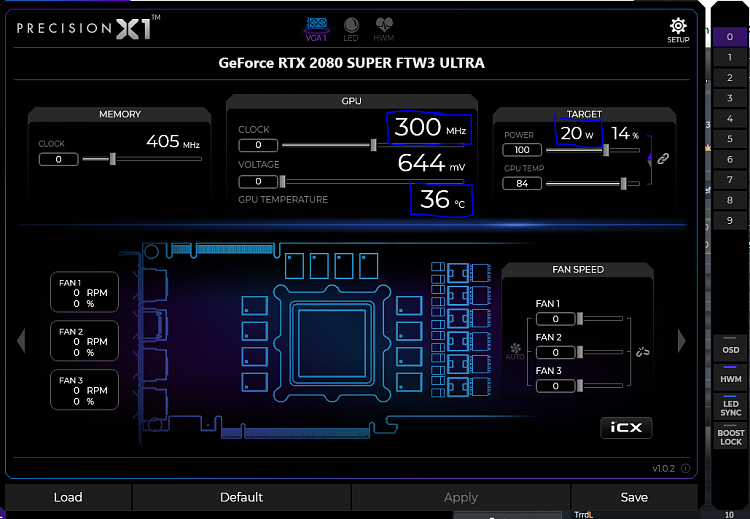Select profile slot 7

tap(729, 180)
